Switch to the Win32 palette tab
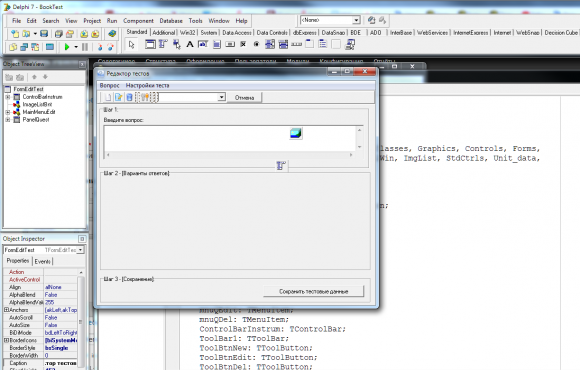Screen dimensions: 580x370 point(188,33)
